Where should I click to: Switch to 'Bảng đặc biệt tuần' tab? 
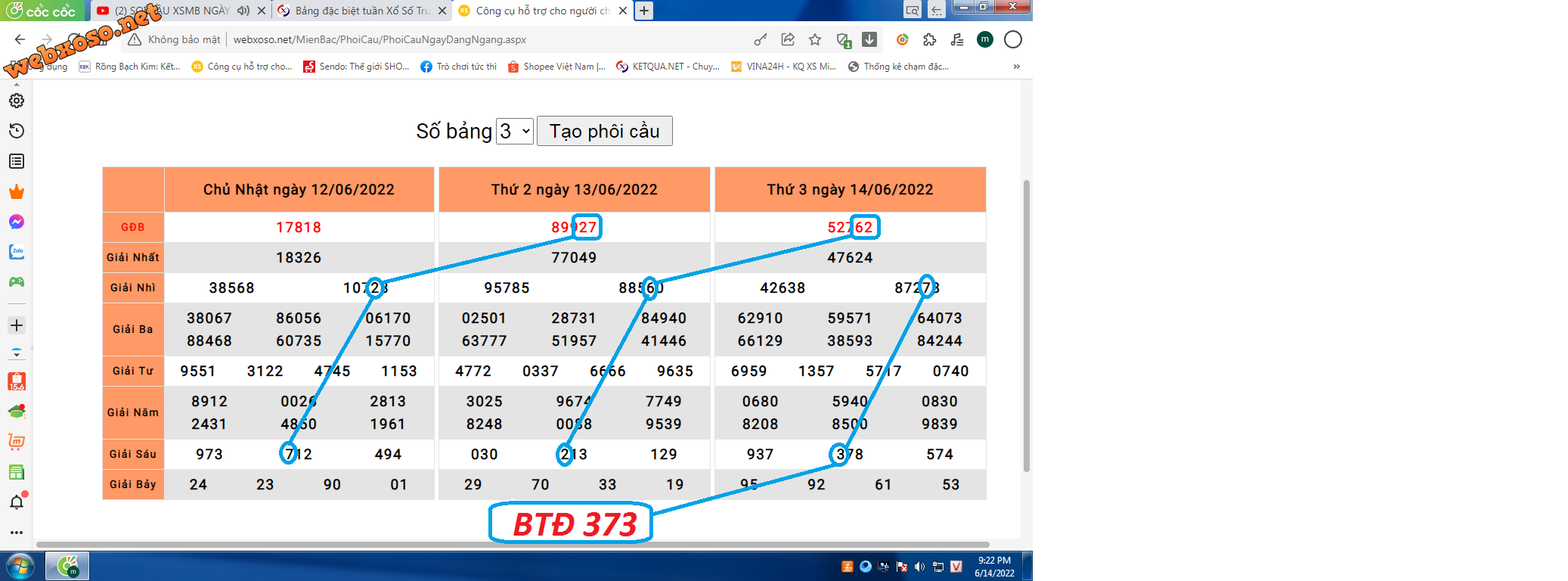[363, 11]
